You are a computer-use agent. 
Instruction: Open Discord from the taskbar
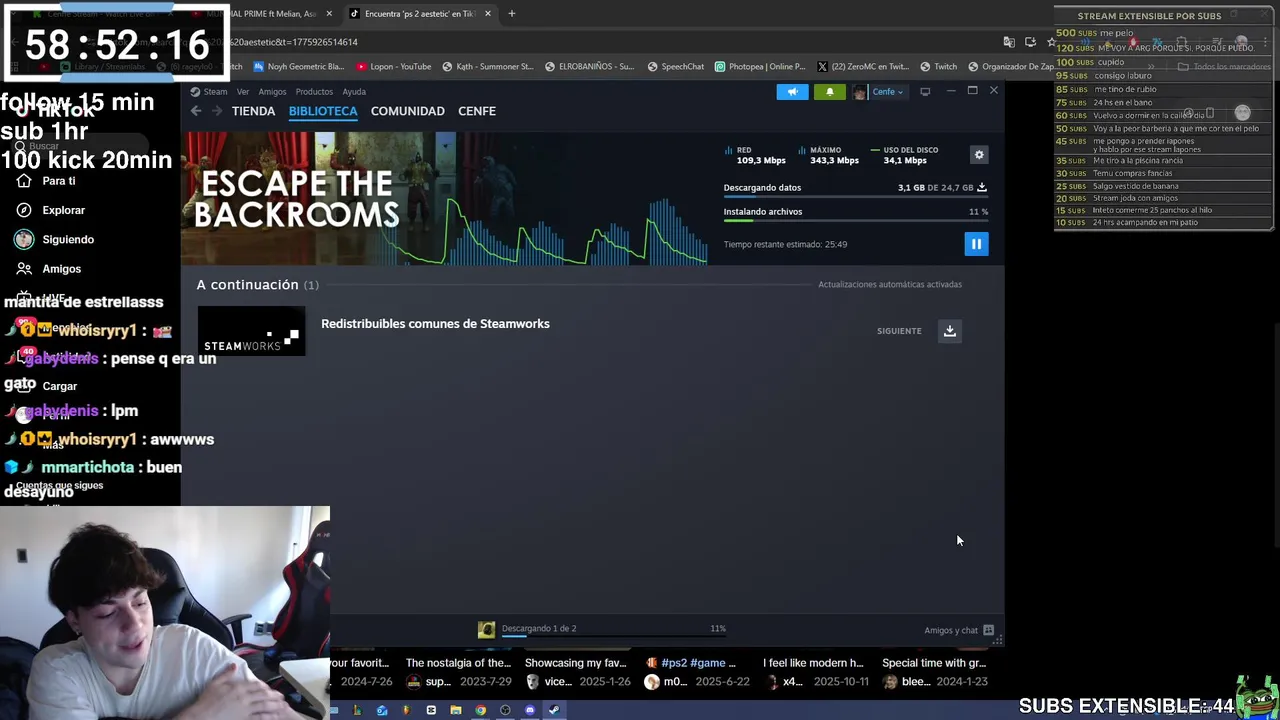point(530,710)
